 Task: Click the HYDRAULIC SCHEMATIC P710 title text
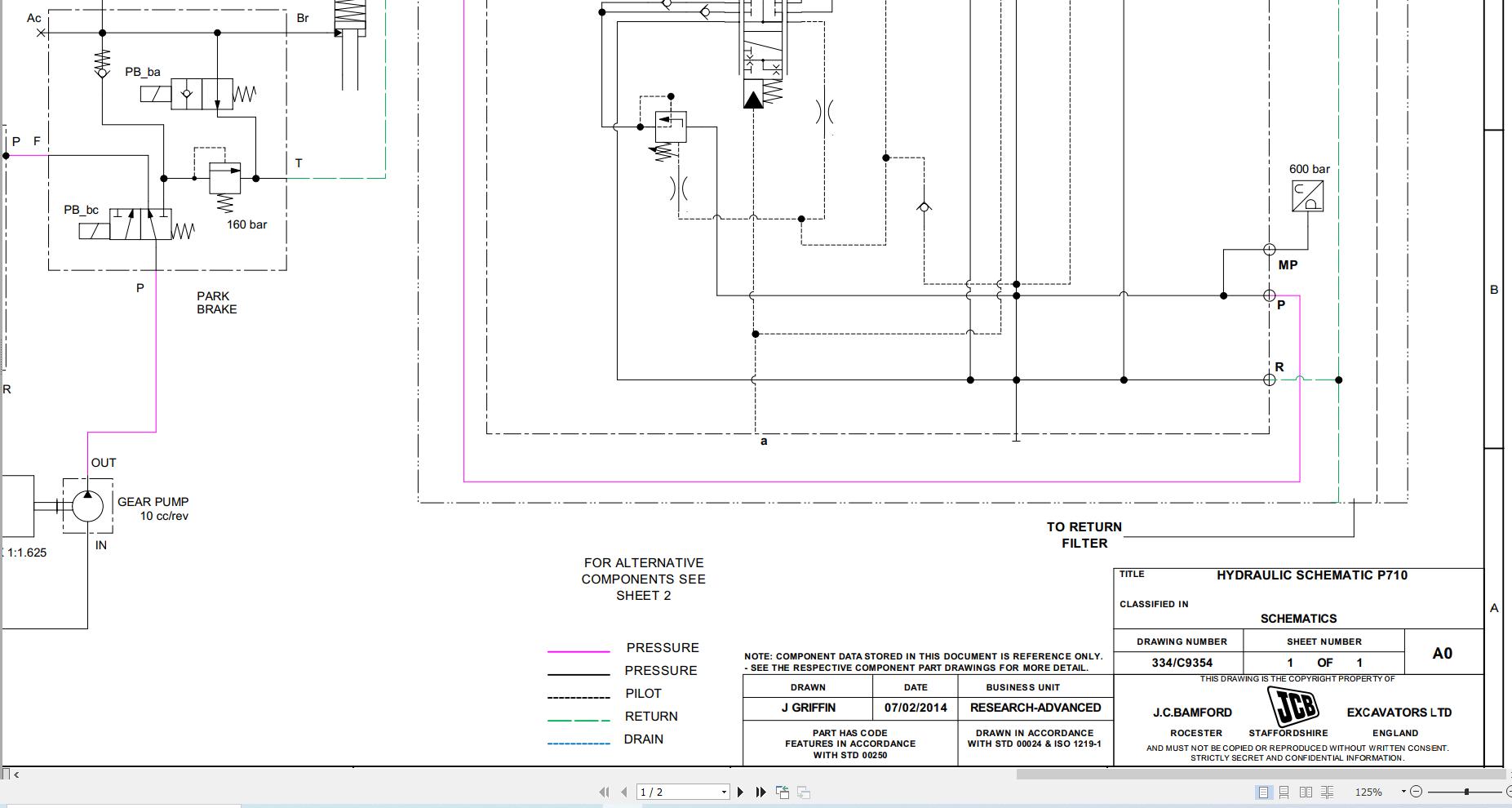coord(1311,575)
